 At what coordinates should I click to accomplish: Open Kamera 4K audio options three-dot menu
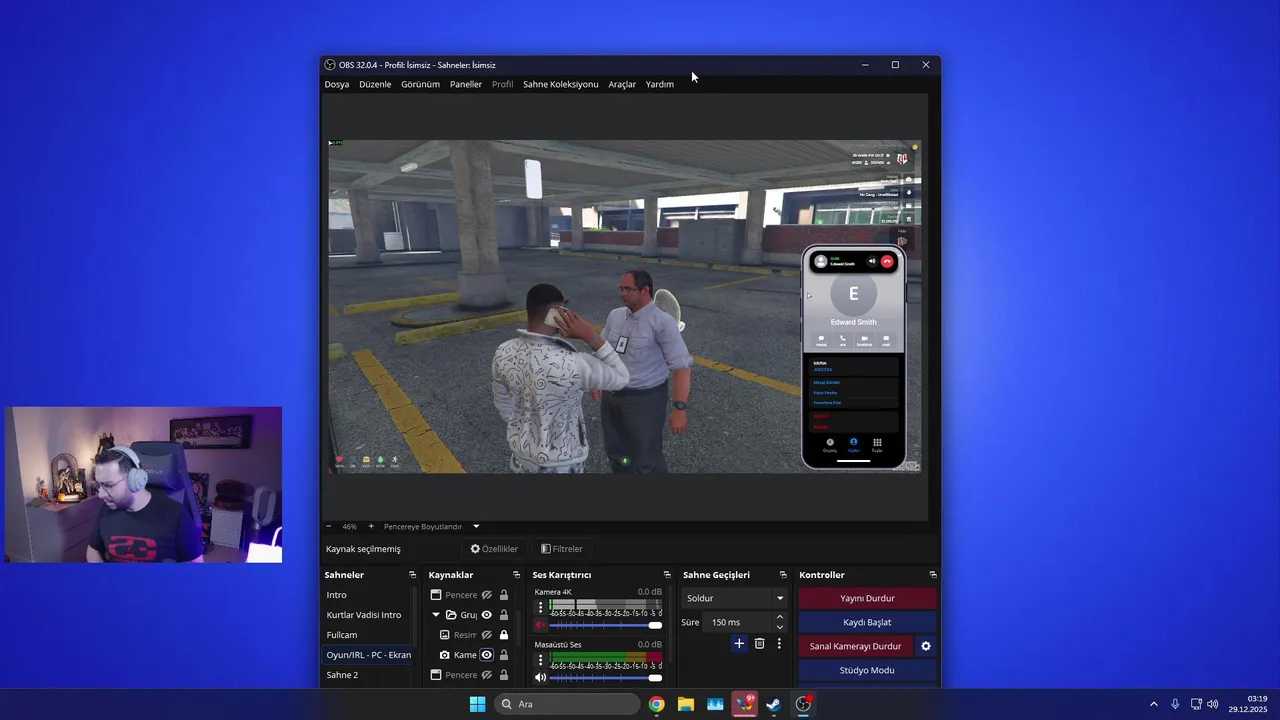point(541,607)
